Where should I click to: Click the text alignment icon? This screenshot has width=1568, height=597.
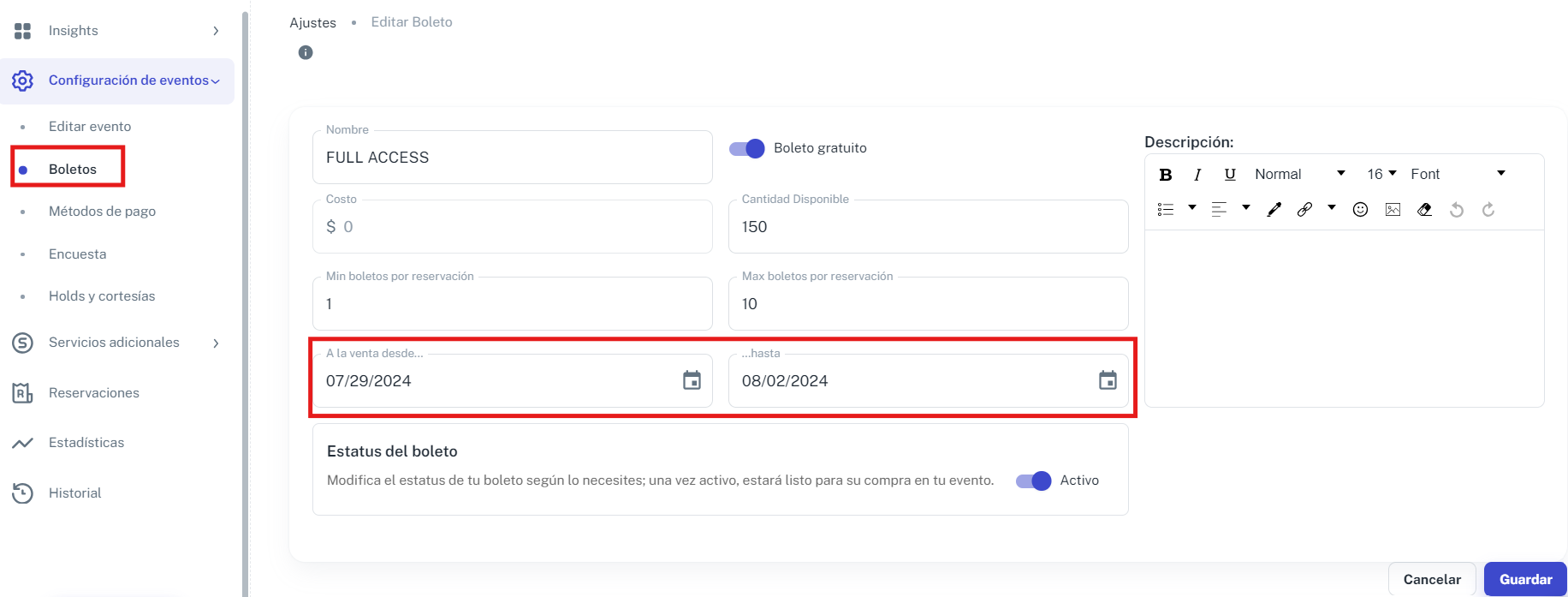1220,210
